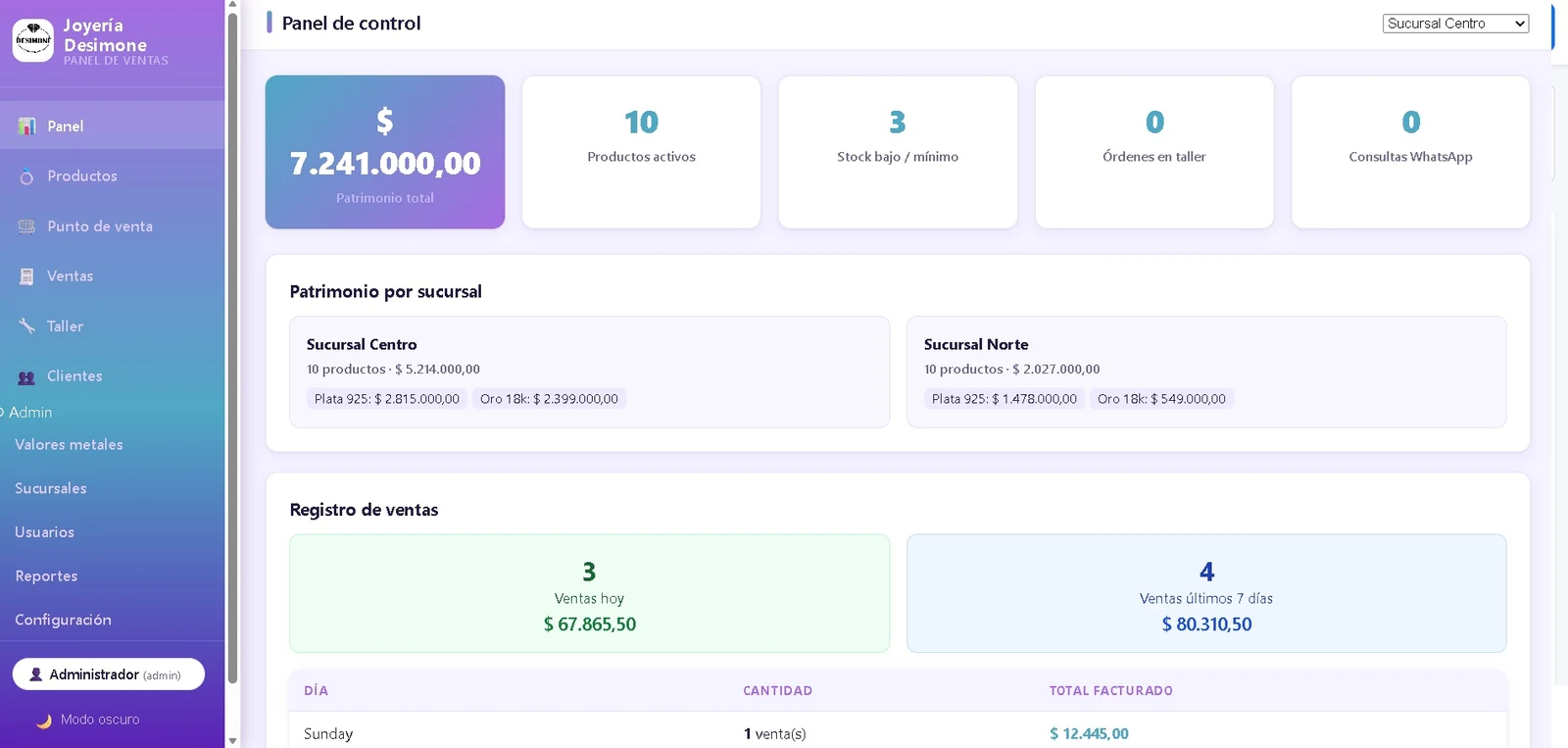Navigate to Ventas in sidebar

click(x=113, y=276)
